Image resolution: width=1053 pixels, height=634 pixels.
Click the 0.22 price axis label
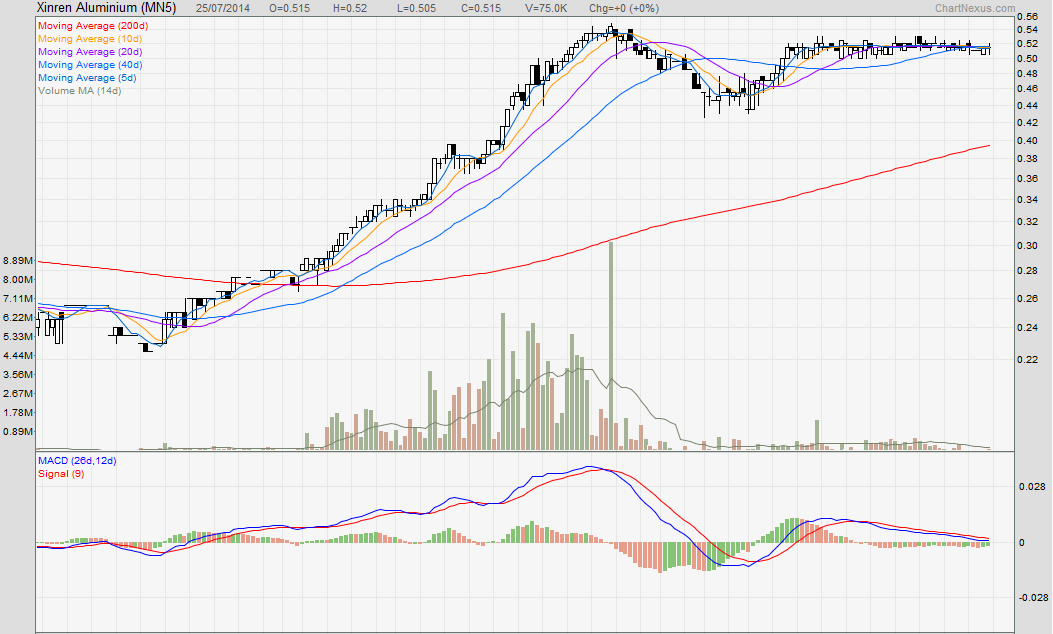coord(1027,359)
